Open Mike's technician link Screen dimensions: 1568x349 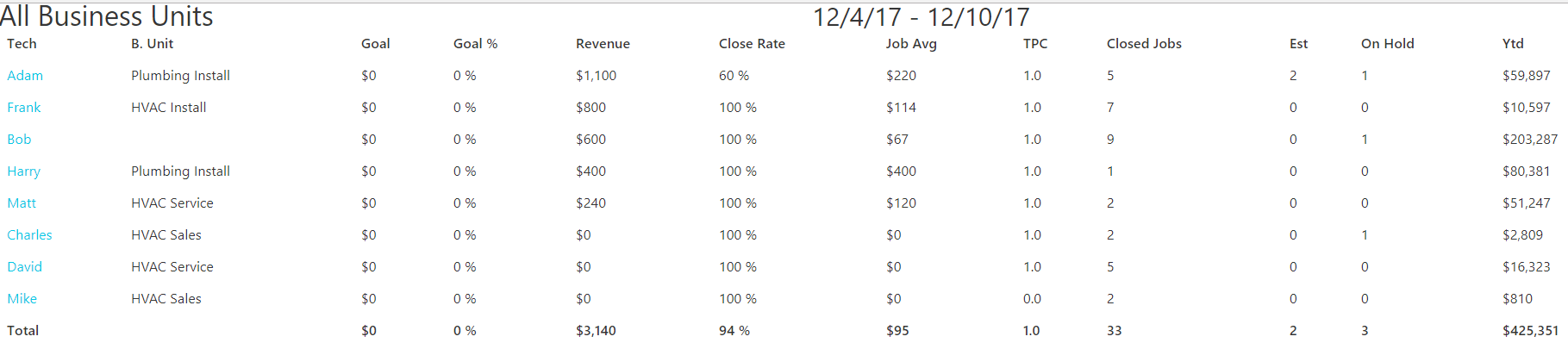point(22,299)
